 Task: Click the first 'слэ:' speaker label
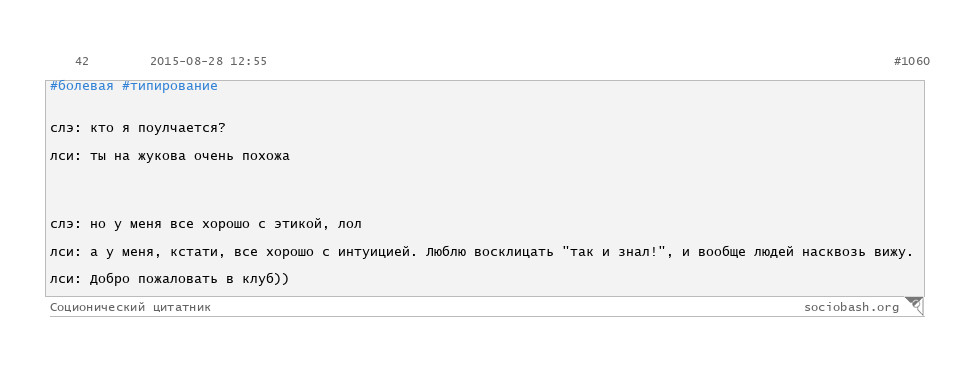pos(66,128)
